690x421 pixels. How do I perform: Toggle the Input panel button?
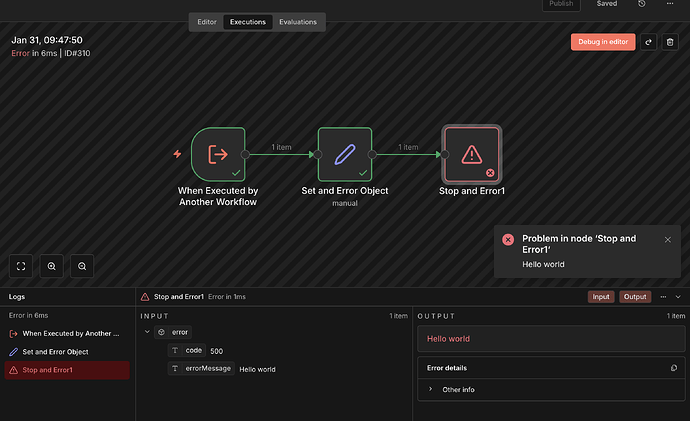point(601,297)
